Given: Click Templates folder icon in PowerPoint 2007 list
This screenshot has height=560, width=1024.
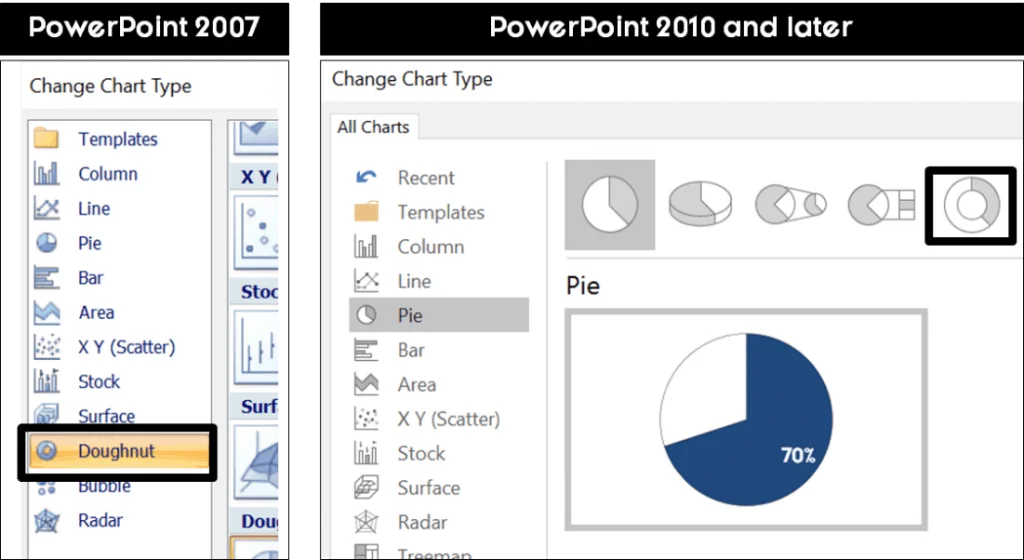Looking at the screenshot, I should click(x=46, y=138).
